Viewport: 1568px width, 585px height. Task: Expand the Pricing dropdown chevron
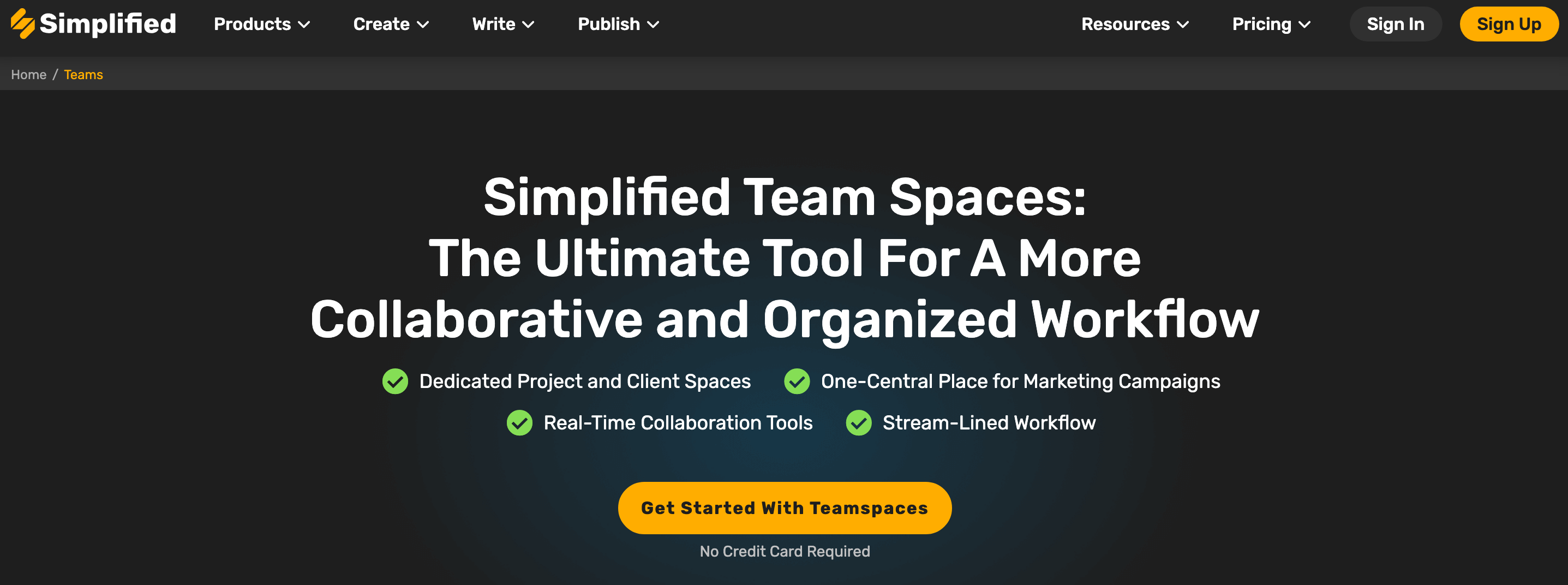coord(1304,25)
